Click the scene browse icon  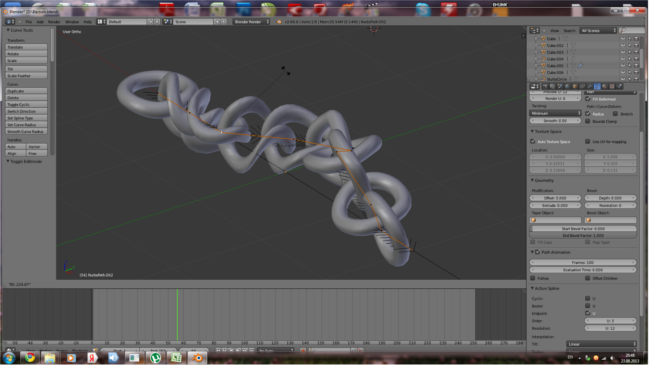coord(168,22)
